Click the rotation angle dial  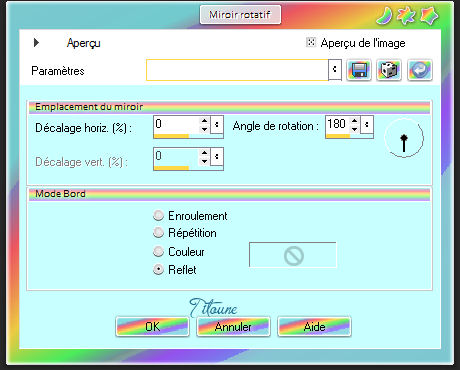click(x=404, y=138)
